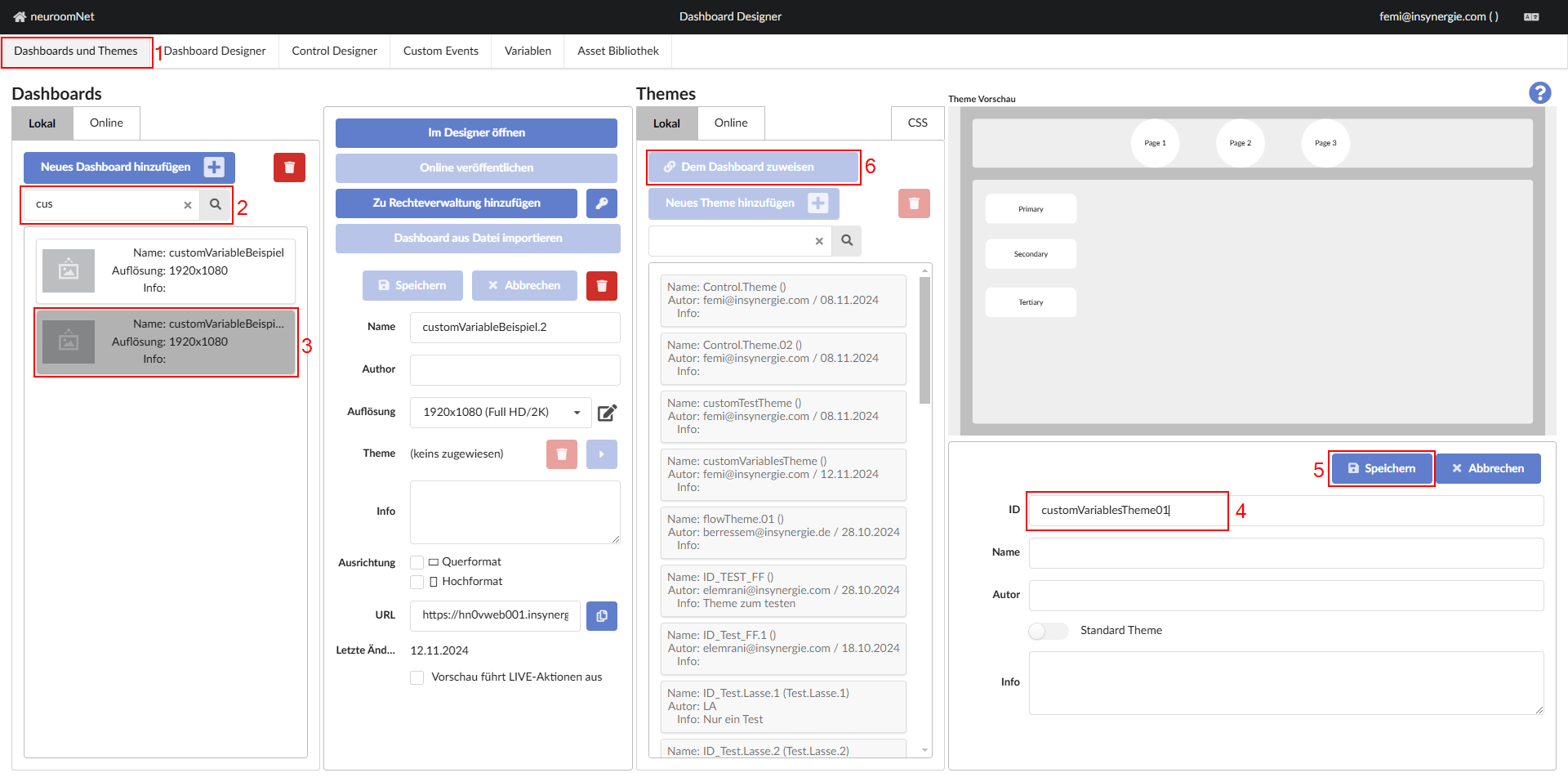Enable the Querformat checkbox
1568x782 pixels.
(417, 562)
